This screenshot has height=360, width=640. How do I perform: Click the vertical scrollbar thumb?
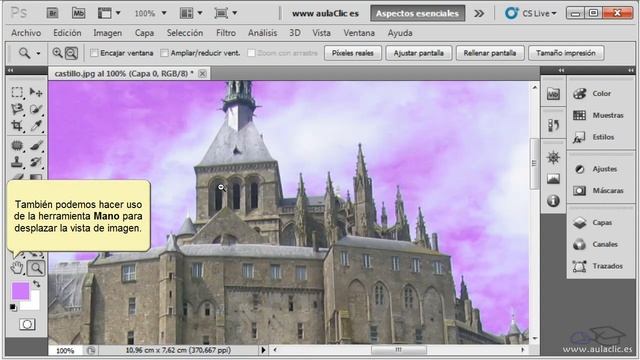point(534,164)
